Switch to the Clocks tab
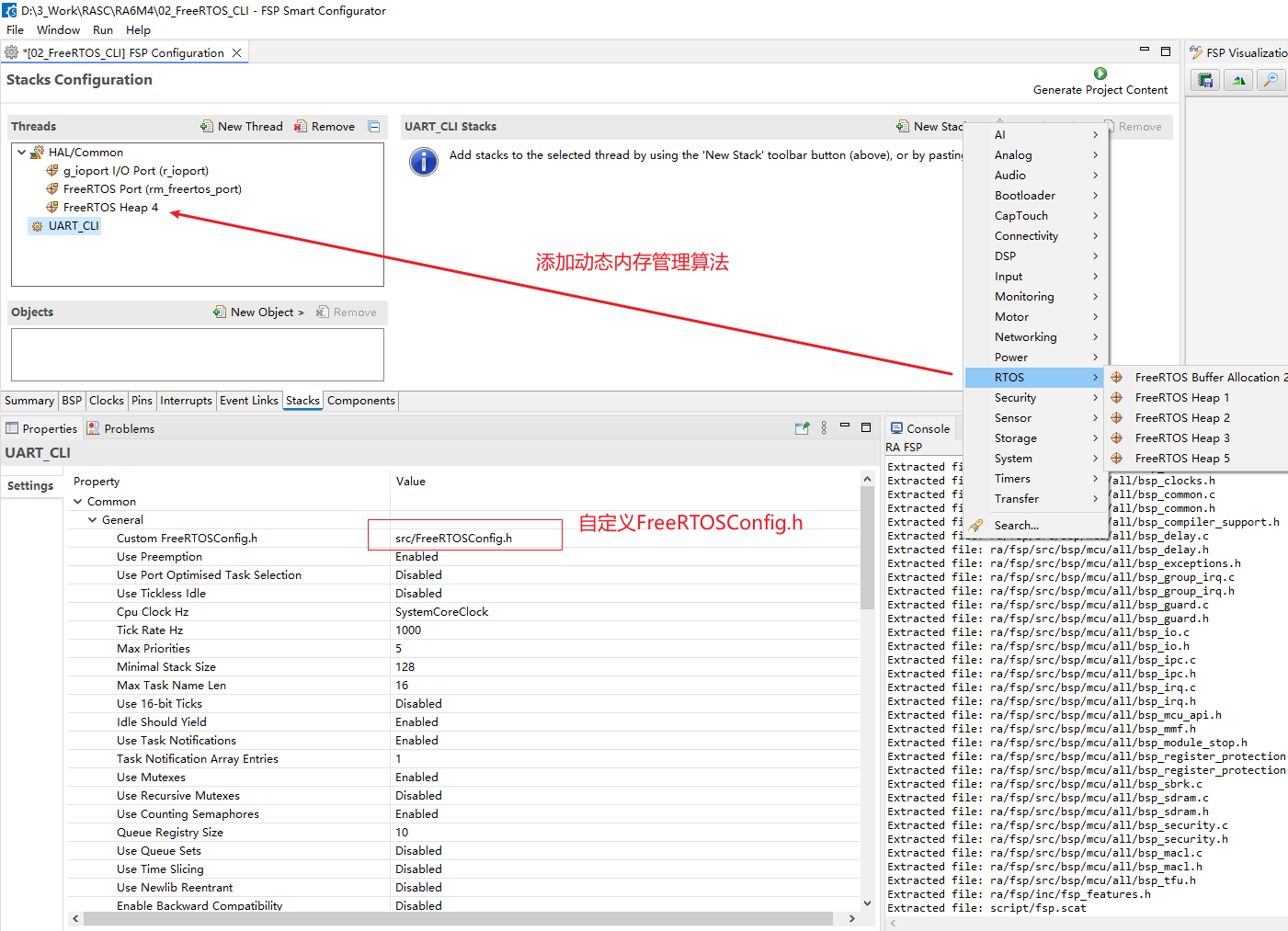The image size is (1288, 931). (107, 401)
